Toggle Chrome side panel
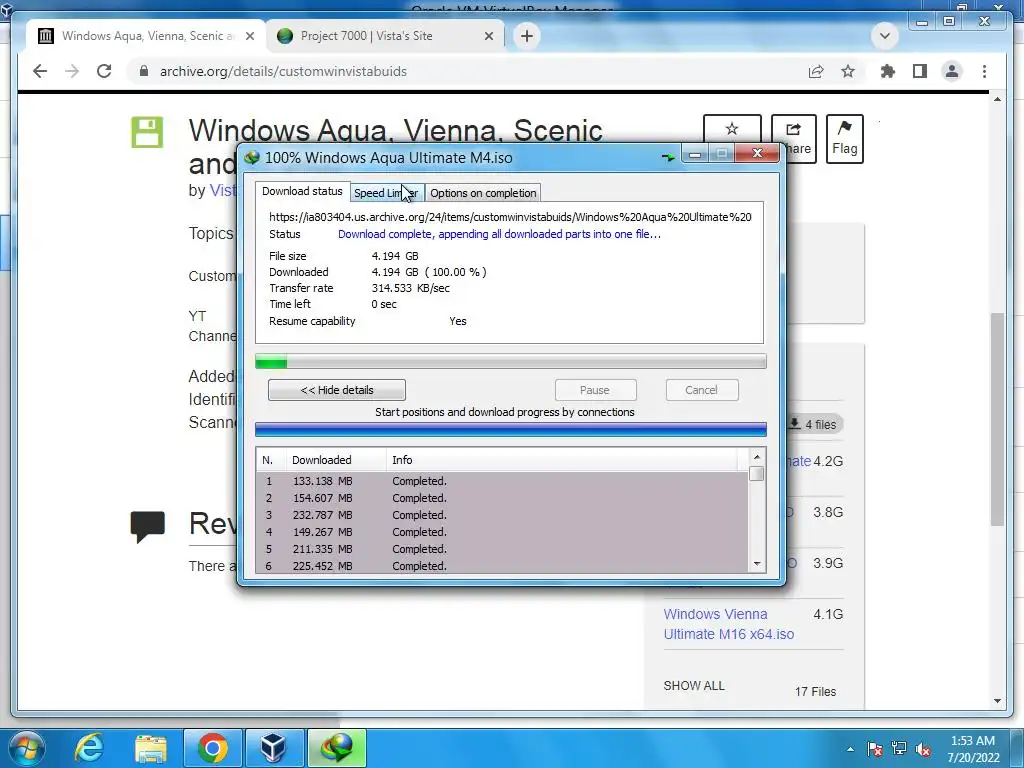Image resolution: width=1024 pixels, height=768 pixels. pos(920,71)
